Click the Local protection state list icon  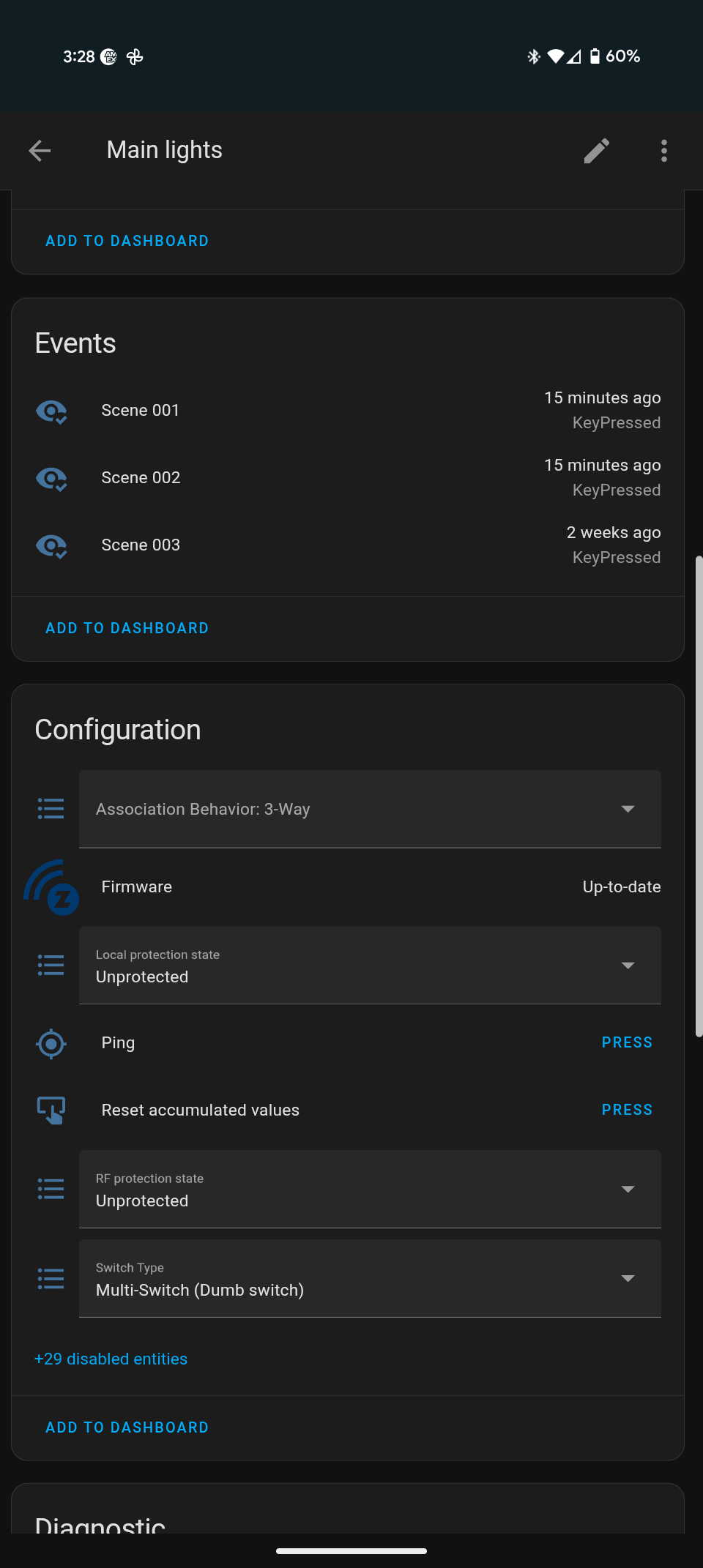pos(51,966)
